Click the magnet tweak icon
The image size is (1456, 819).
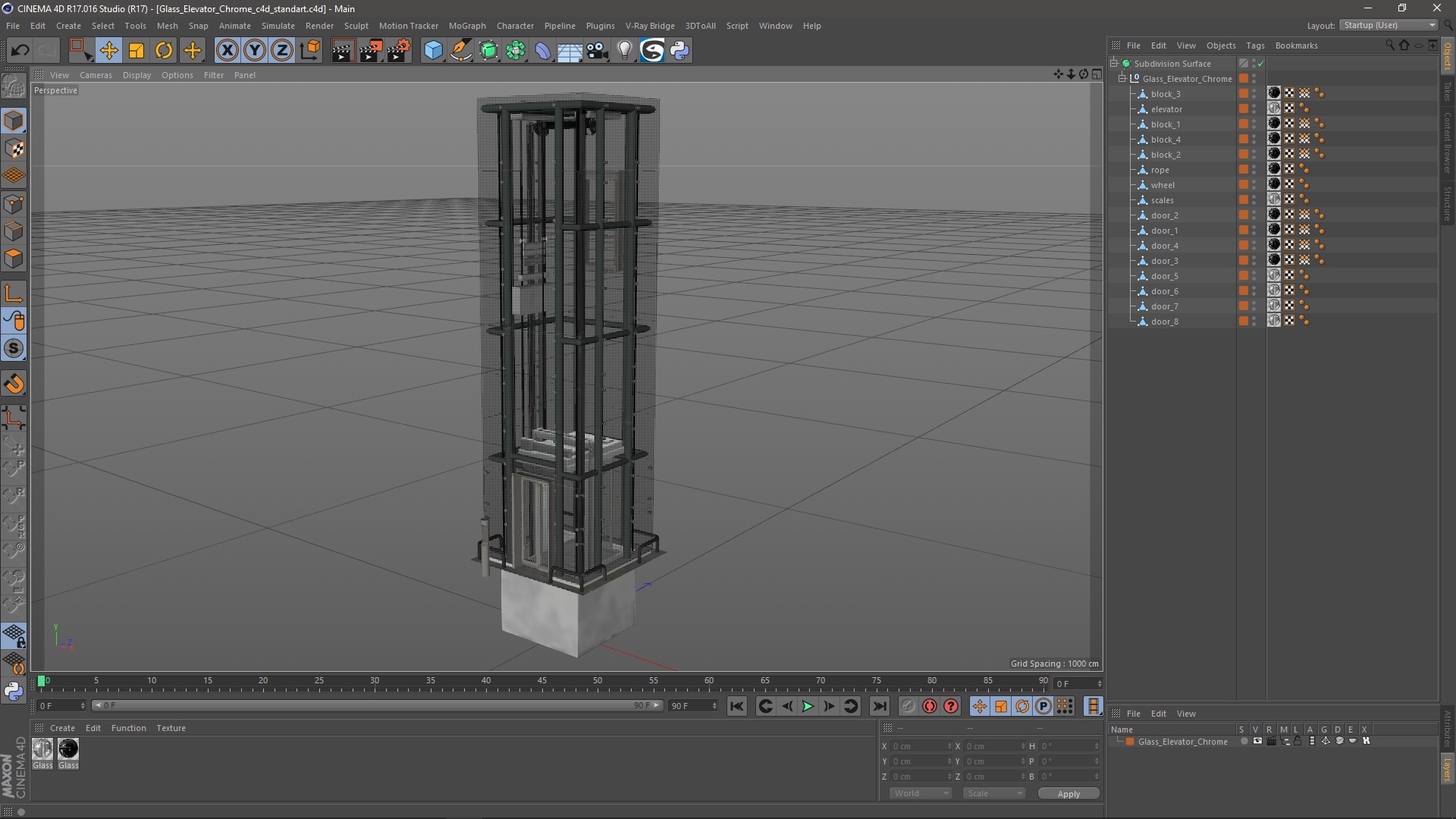coord(14,384)
